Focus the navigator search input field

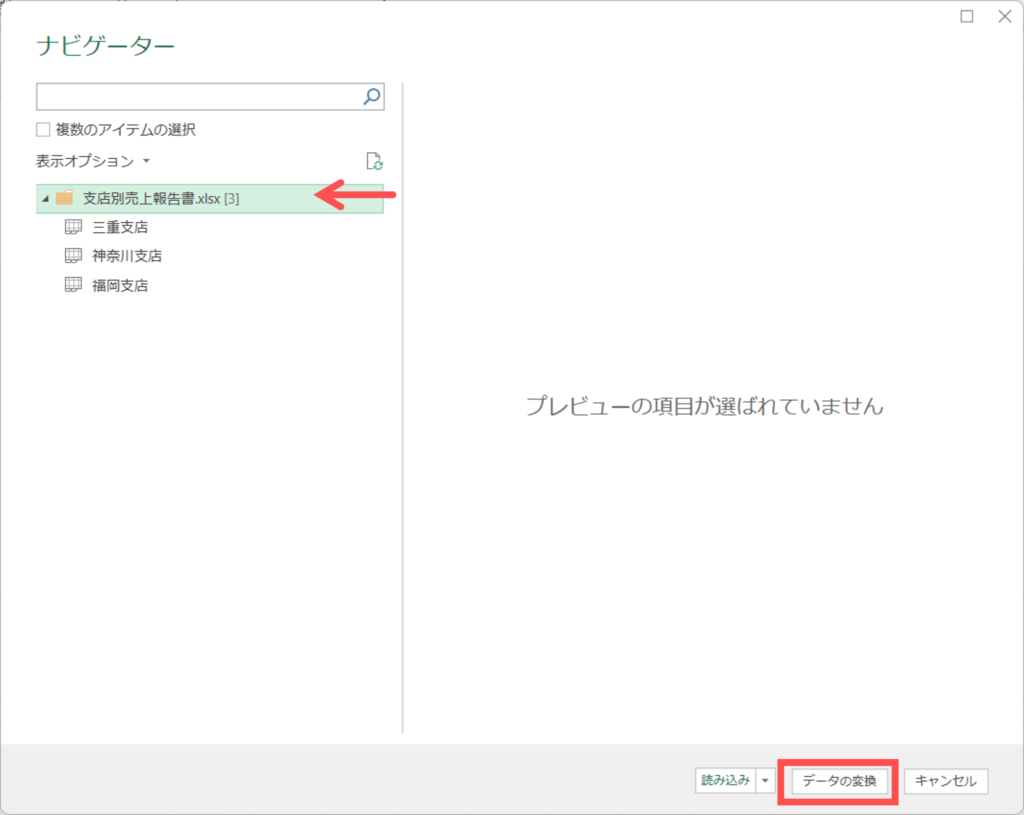coord(198,97)
